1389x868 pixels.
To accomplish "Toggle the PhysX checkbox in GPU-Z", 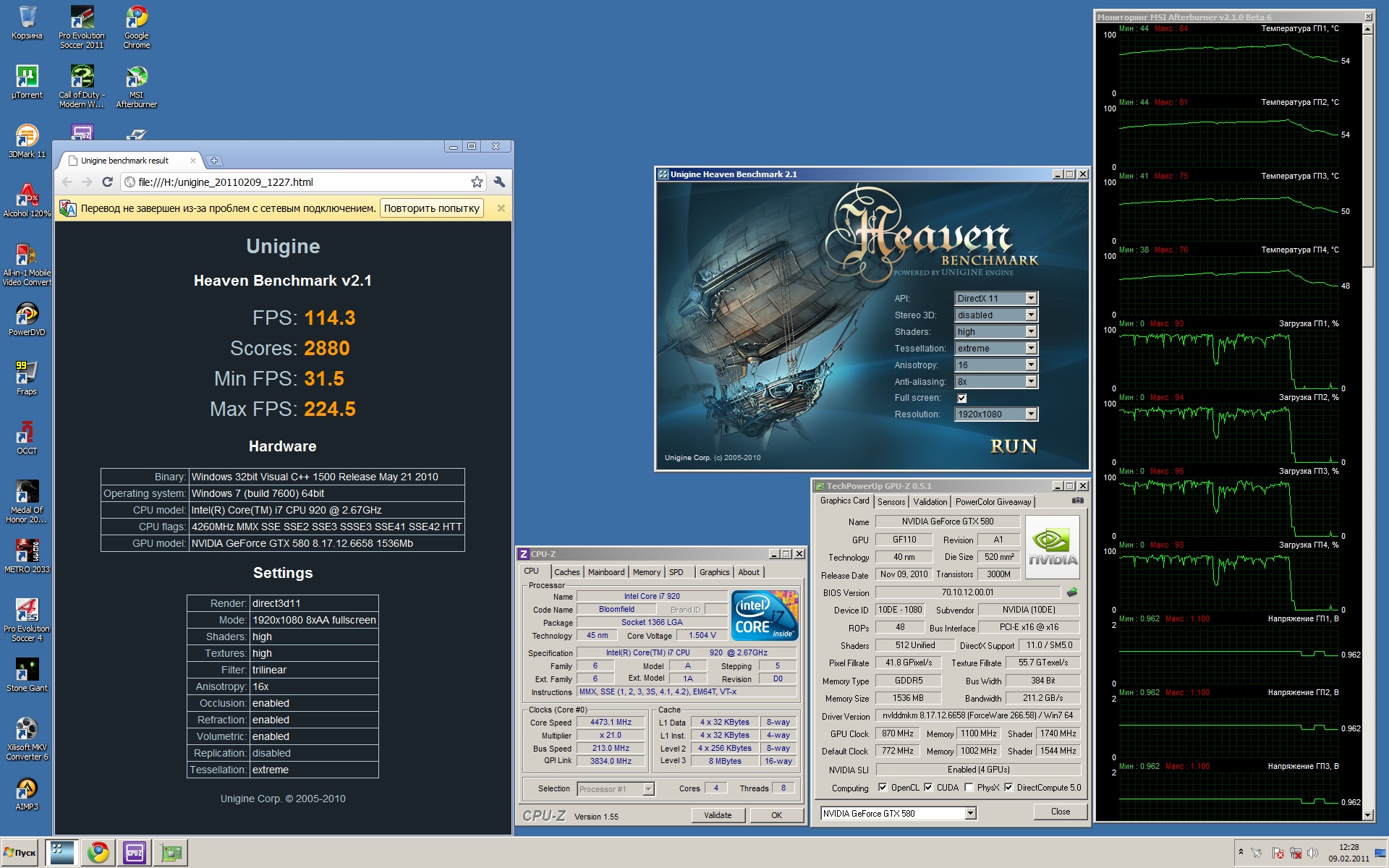I will coord(969,788).
